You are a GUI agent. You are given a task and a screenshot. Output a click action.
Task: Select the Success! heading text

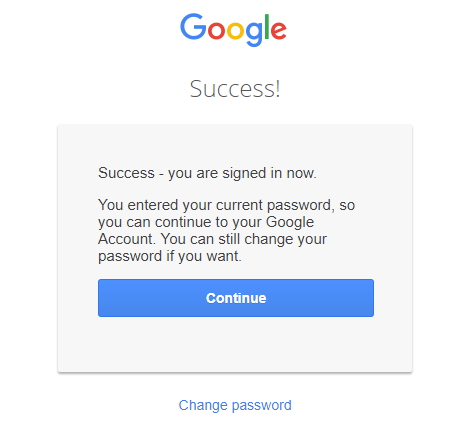point(235,89)
